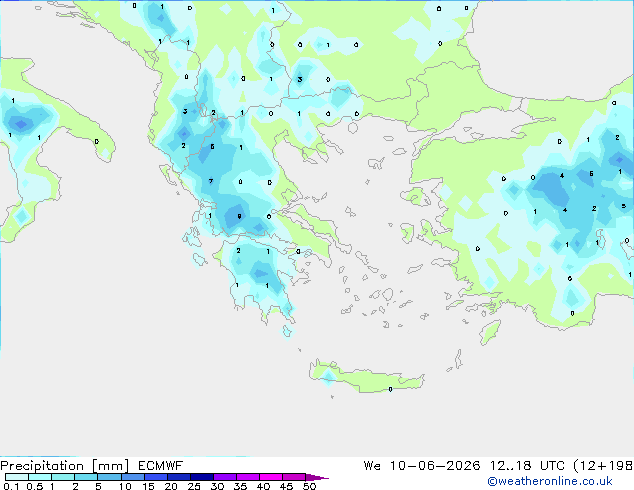Click the '0' value on Crete
Viewport: 634px width, 490px height.
click(390, 389)
